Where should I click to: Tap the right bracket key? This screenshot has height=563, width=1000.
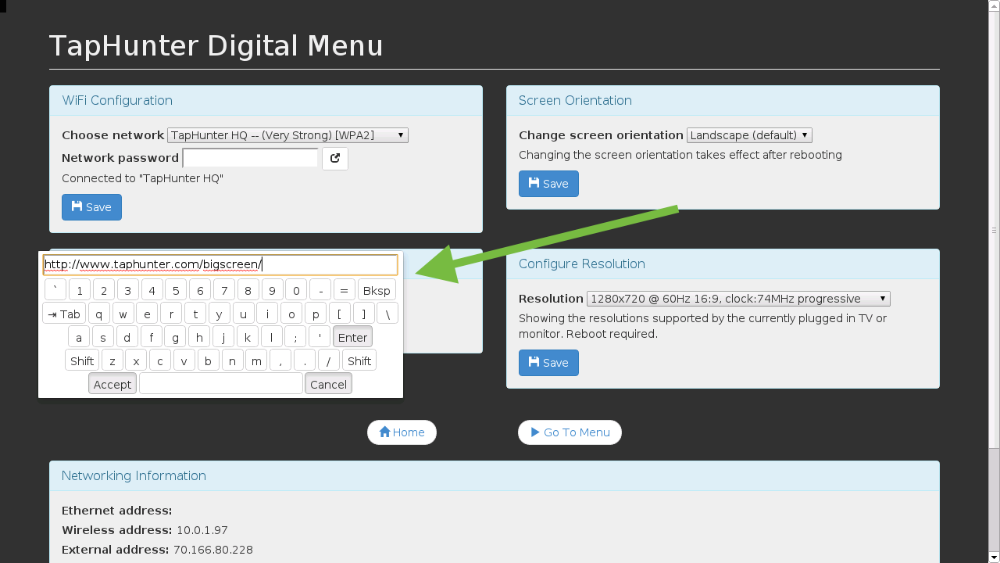coord(364,314)
